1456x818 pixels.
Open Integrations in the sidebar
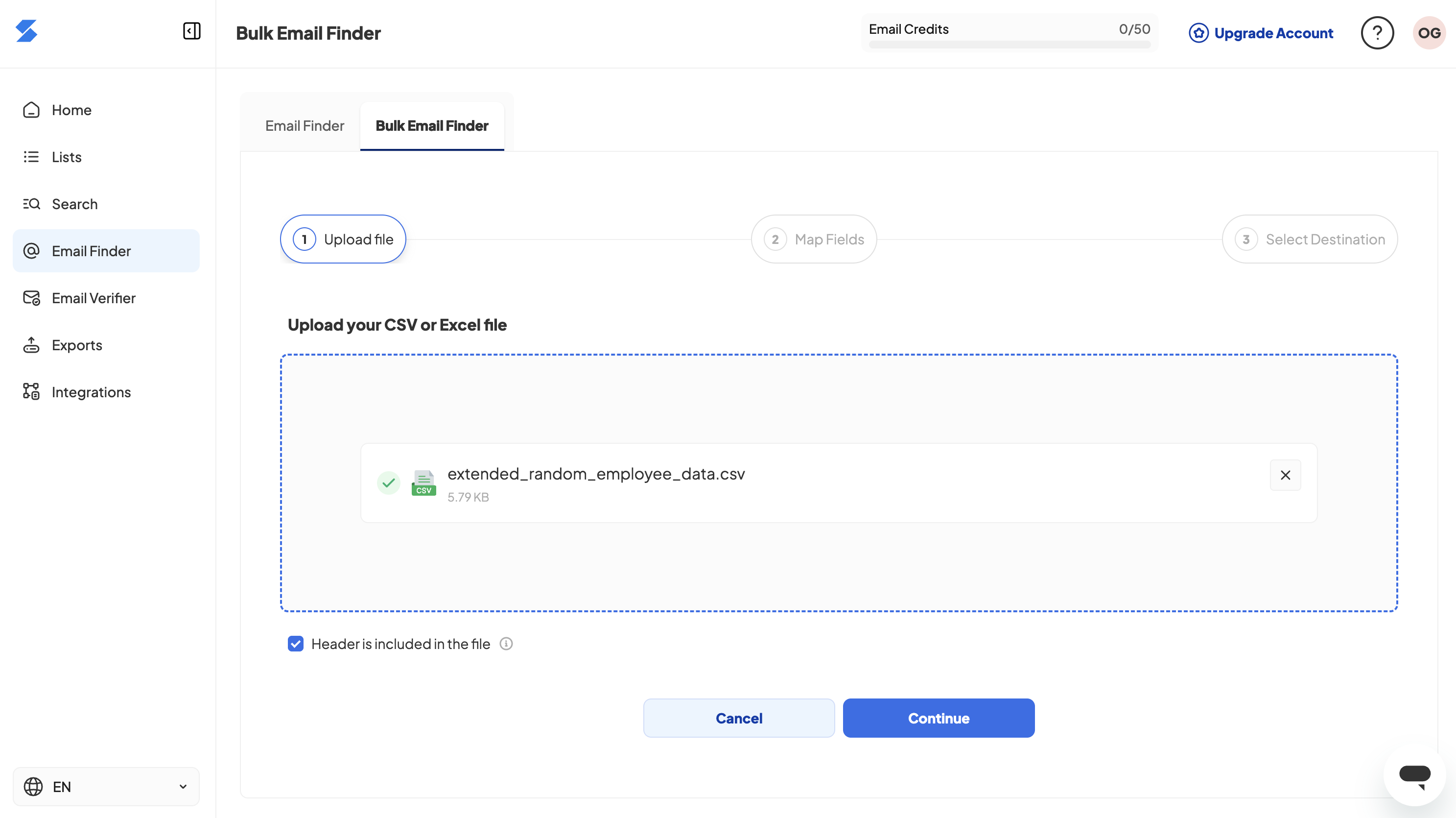(x=106, y=392)
